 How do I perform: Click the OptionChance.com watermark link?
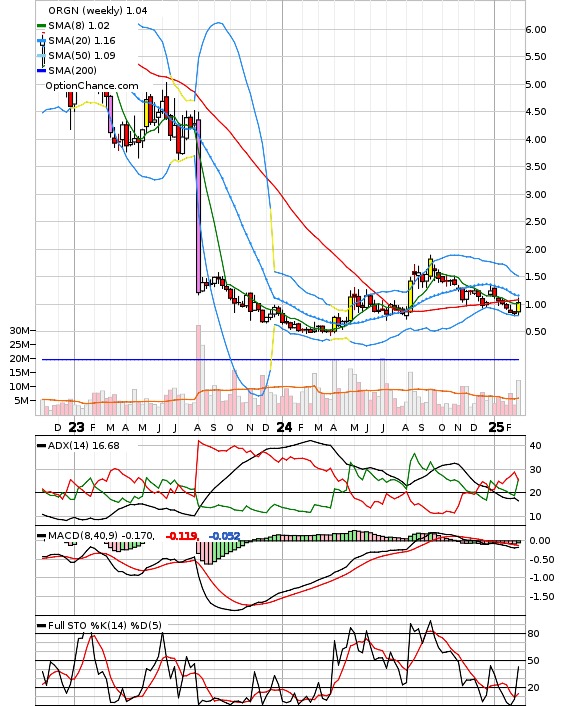point(92,86)
